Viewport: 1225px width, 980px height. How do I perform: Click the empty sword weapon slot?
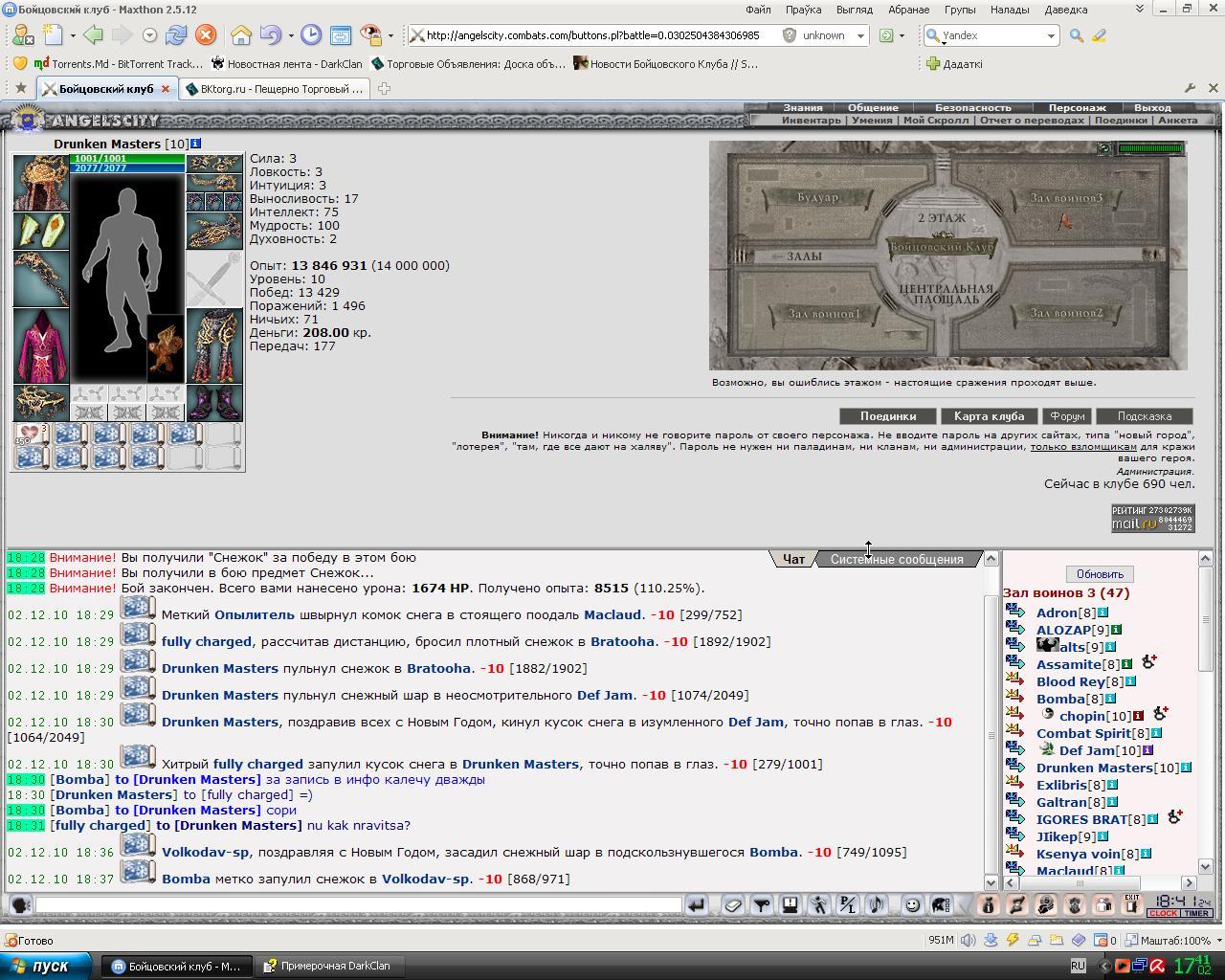click(214, 278)
